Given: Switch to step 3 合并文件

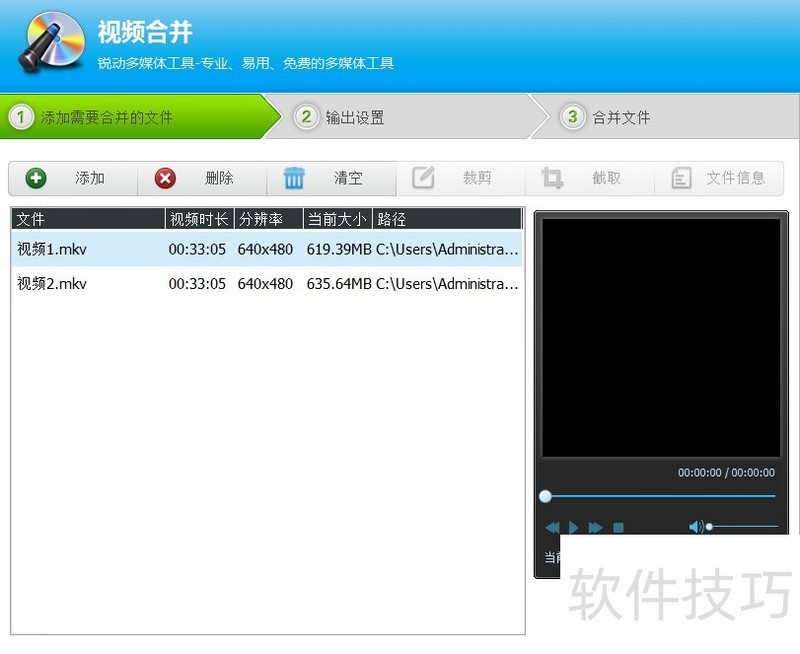Looking at the screenshot, I should coord(612,117).
